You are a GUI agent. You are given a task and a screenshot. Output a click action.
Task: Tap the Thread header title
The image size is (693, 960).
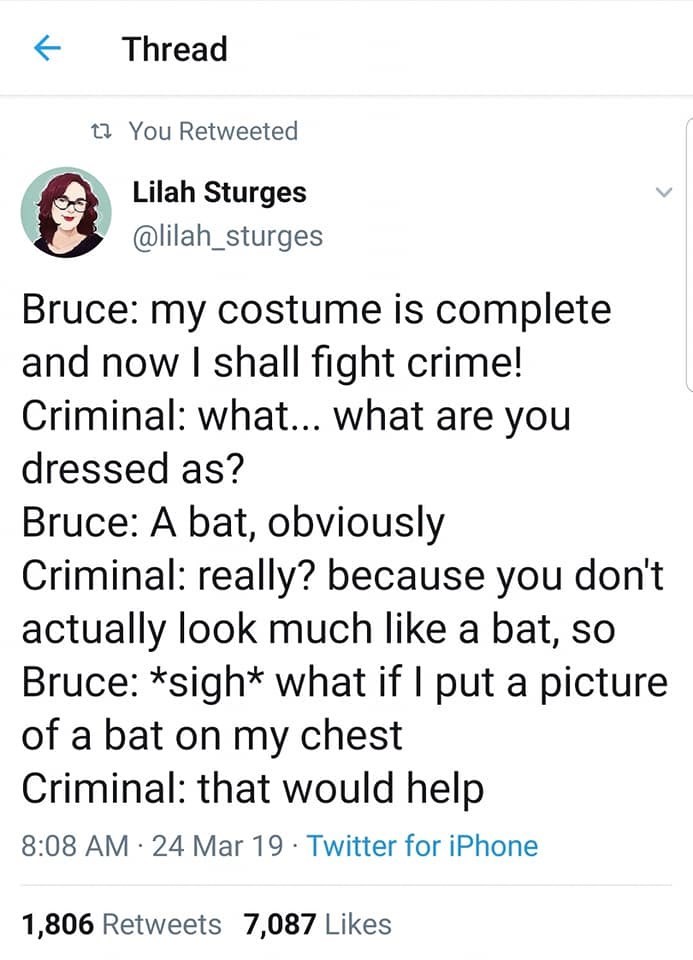[175, 49]
